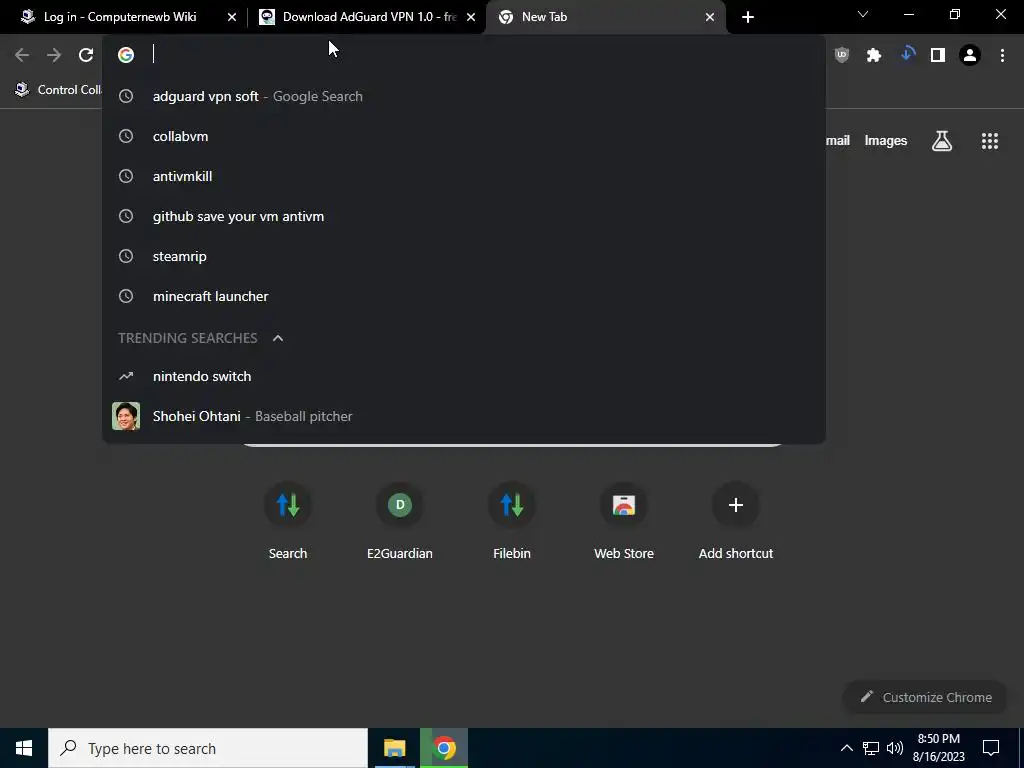
Task: Go forward with the forward arrow
Action: click(54, 55)
